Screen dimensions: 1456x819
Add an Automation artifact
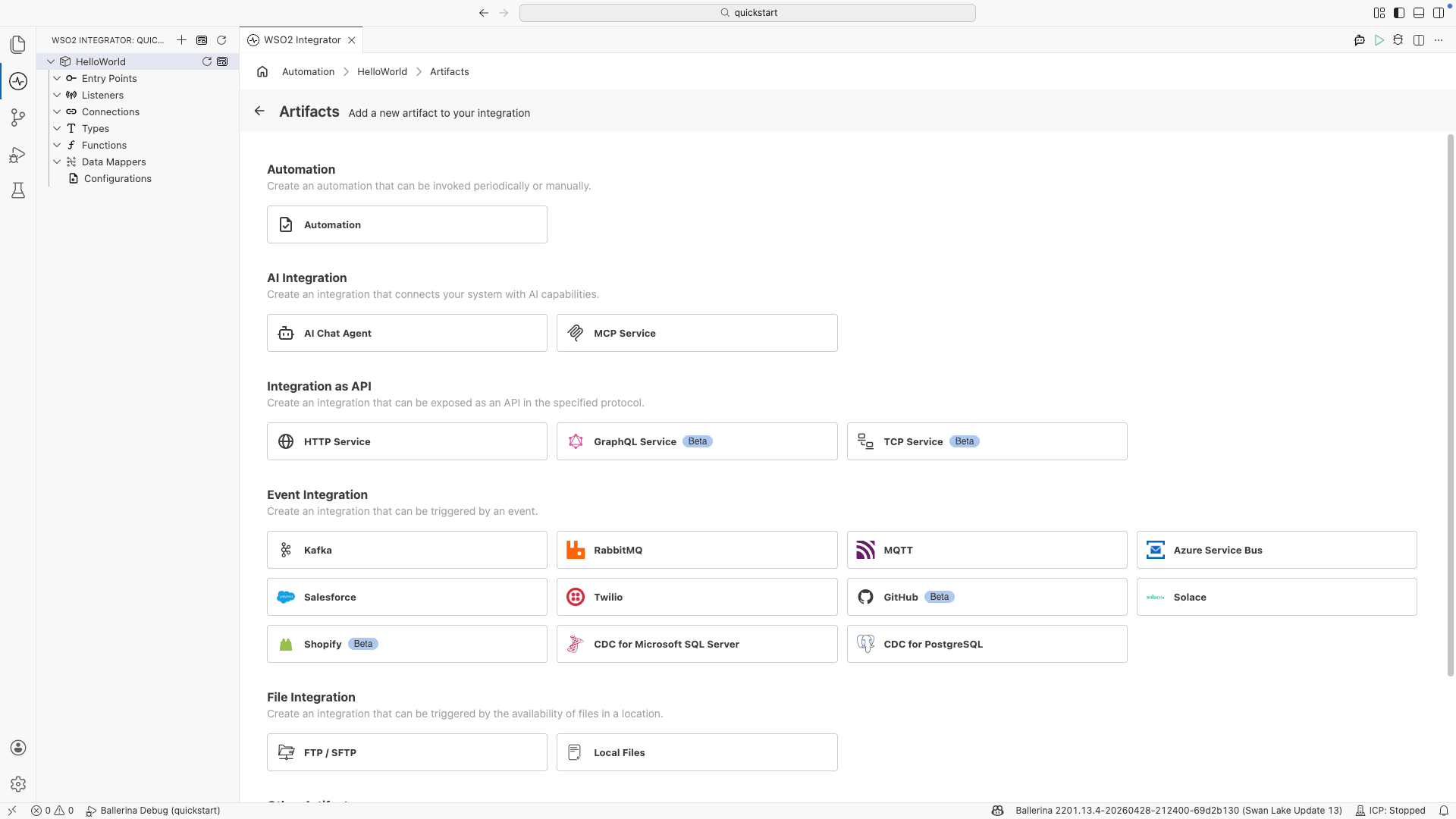[x=407, y=224]
